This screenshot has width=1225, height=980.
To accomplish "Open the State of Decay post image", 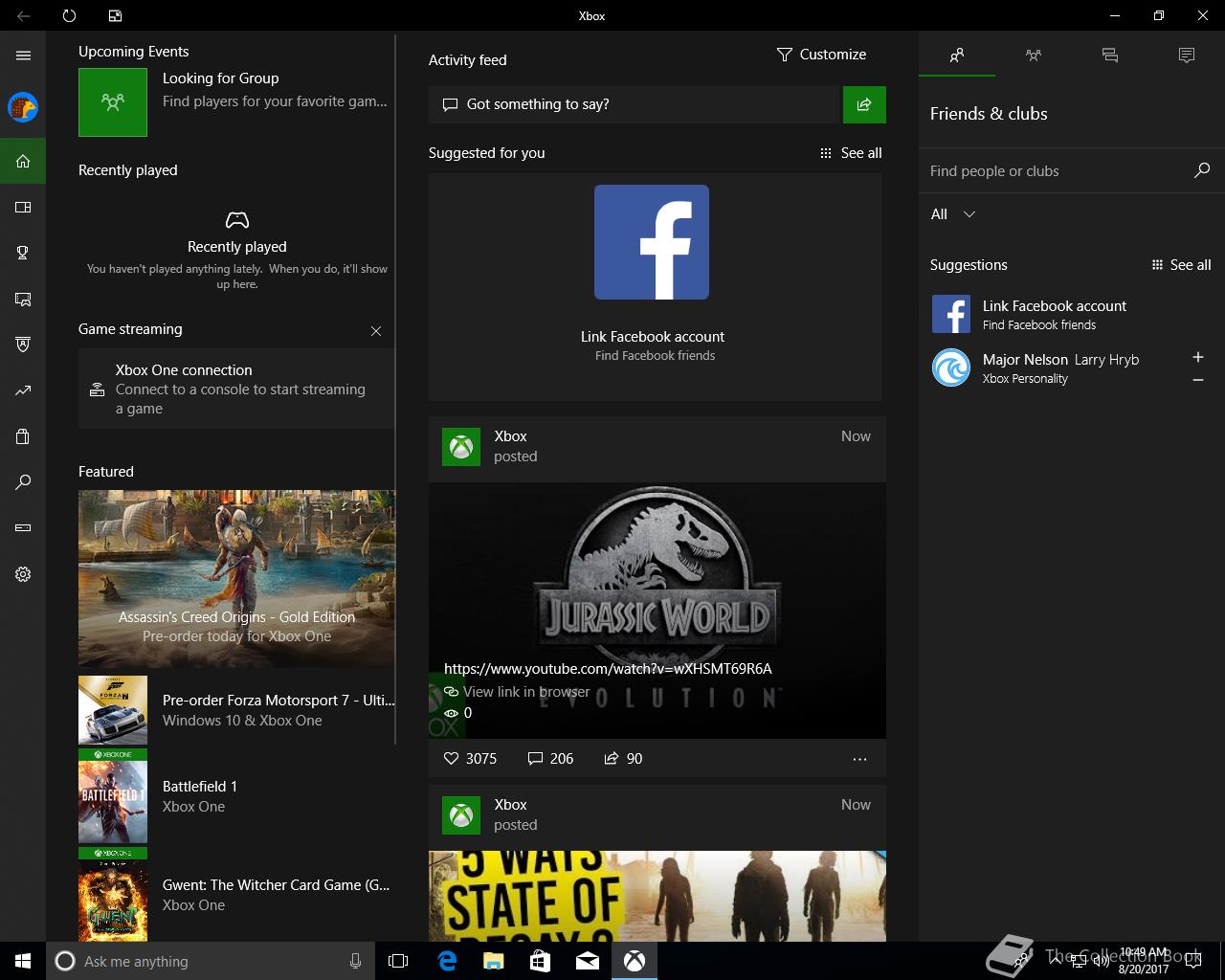I will coord(657,896).
